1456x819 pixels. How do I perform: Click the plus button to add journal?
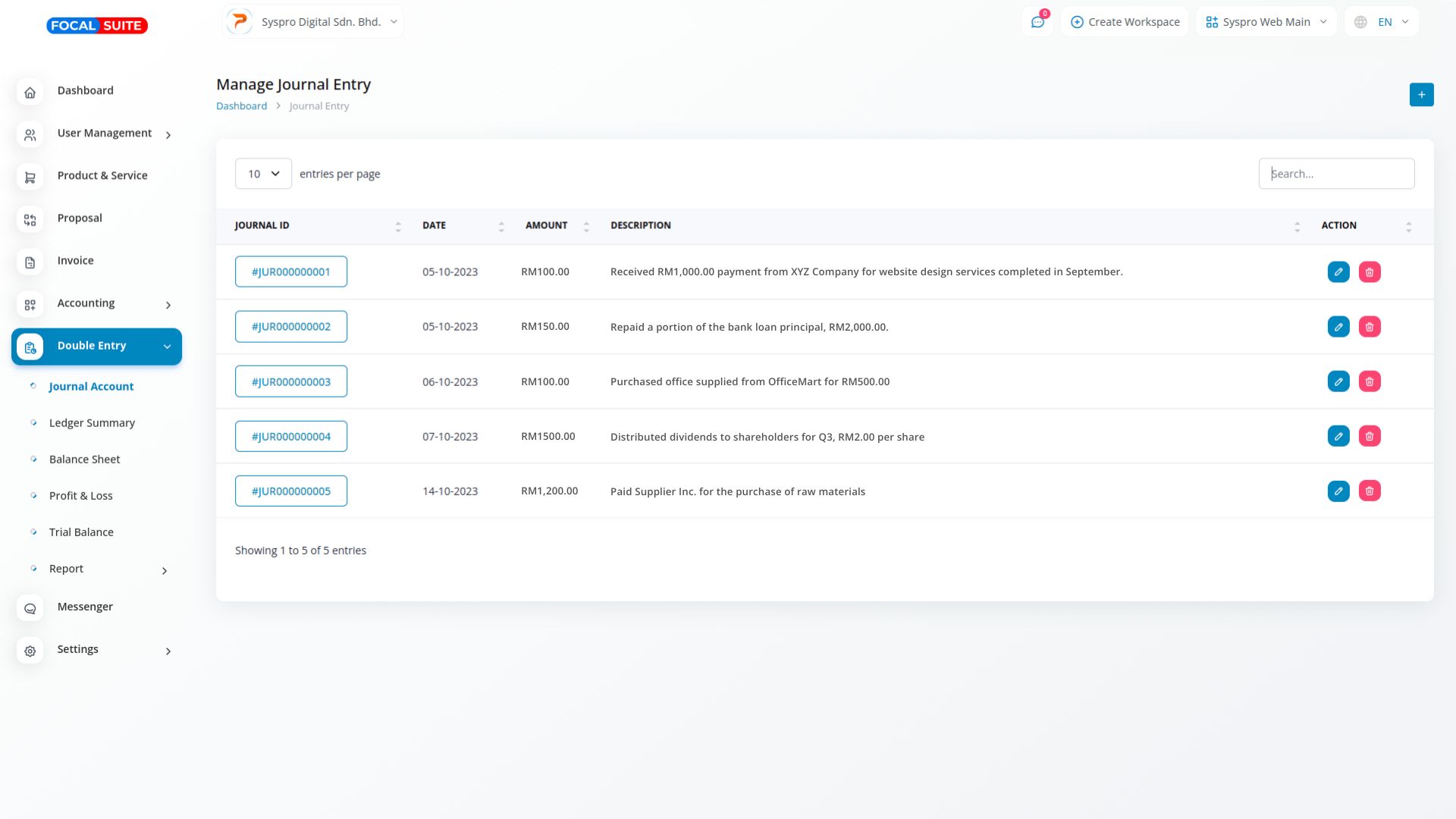(1421, 95)
